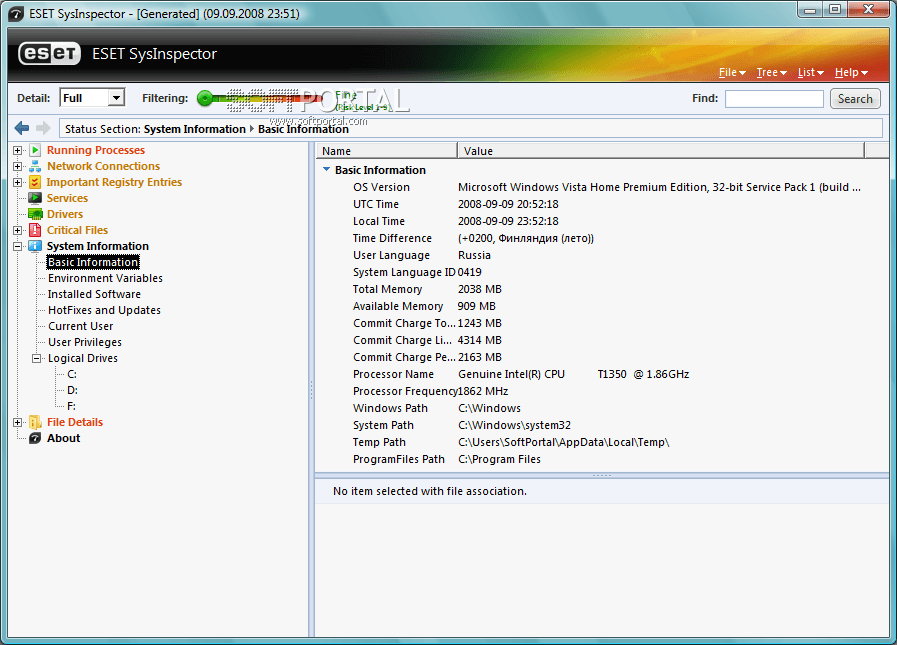Select User Privileges tree item
897x645 pixels.
point(85,342)
